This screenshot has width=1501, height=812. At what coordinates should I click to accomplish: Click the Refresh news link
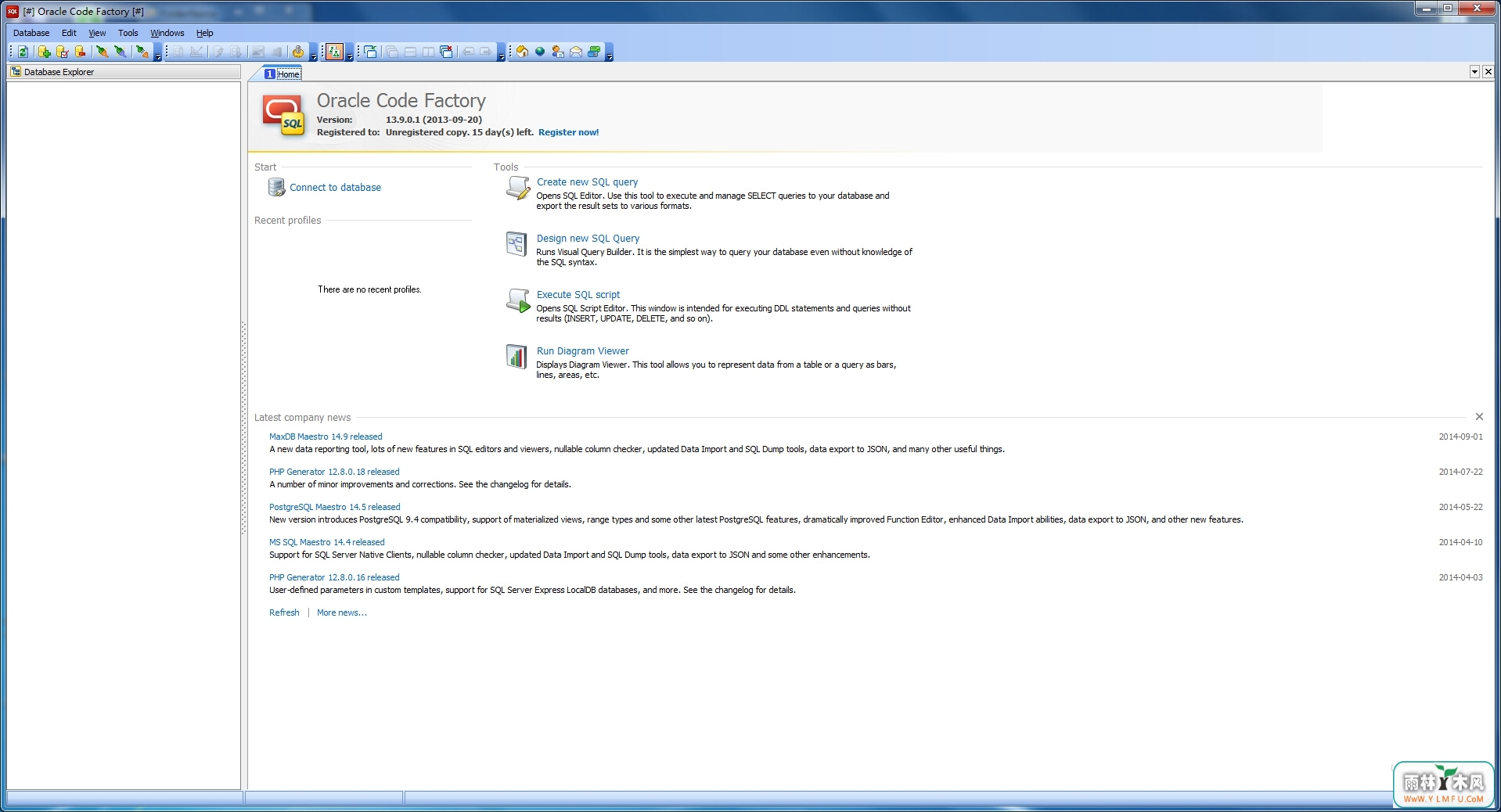(284, 613)
